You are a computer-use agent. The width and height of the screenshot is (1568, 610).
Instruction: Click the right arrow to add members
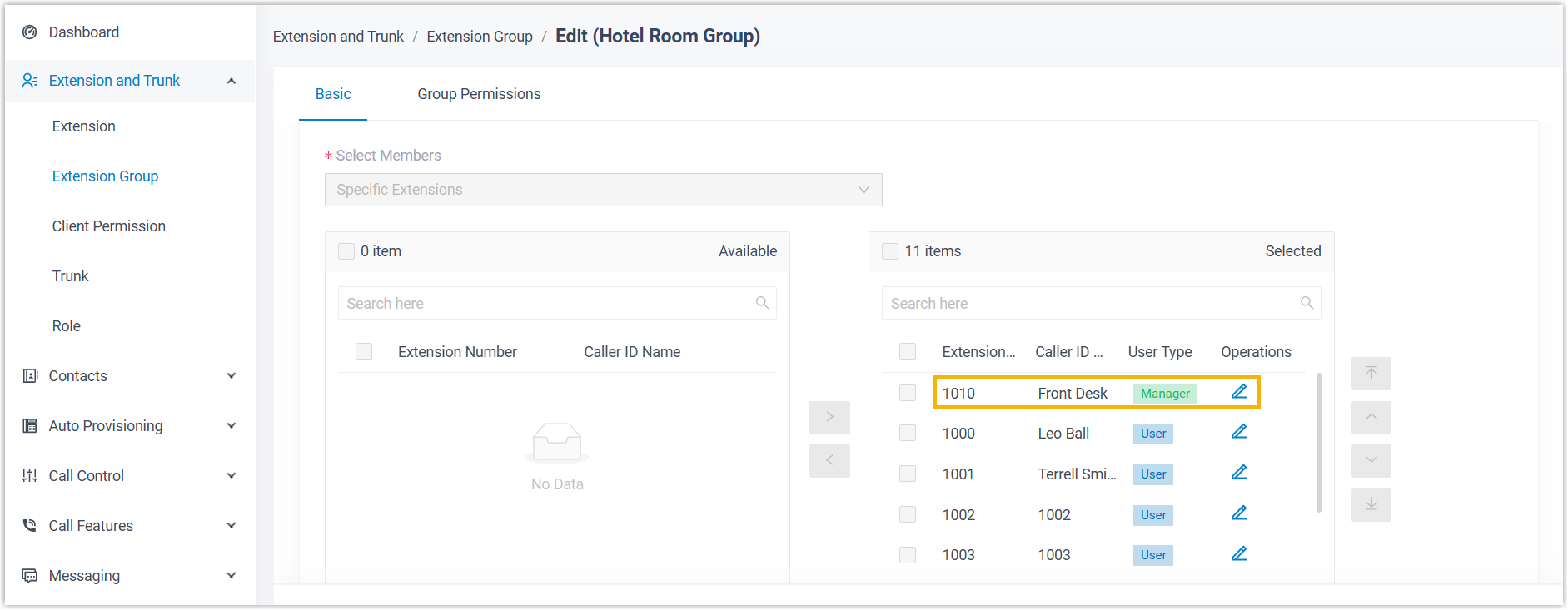coord(829,417)
